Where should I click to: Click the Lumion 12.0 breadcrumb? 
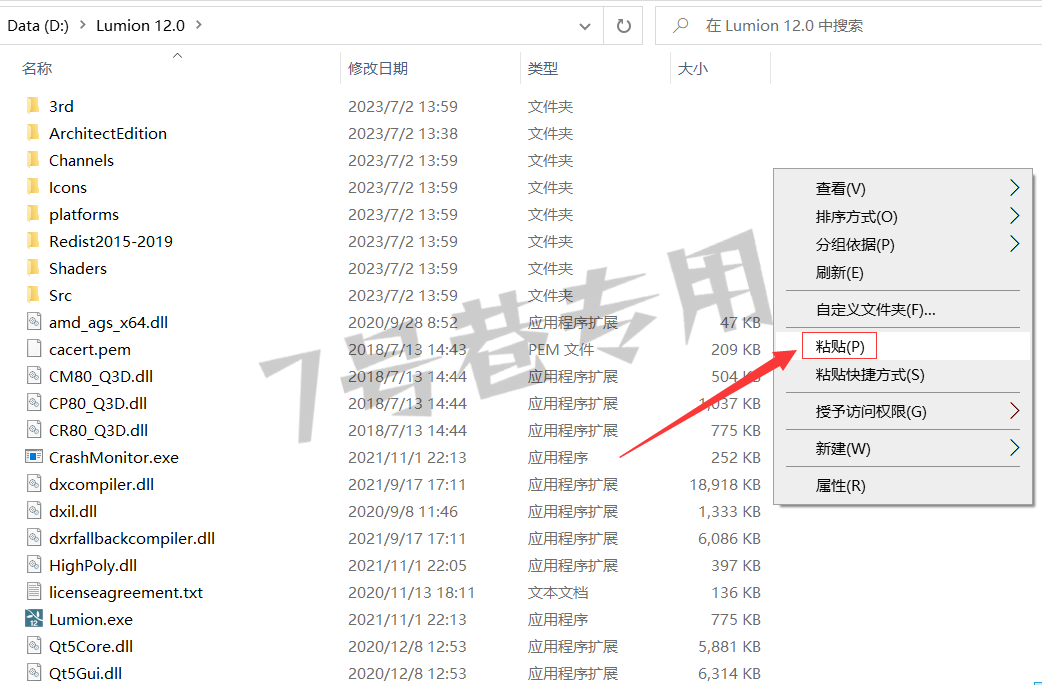(140, 26)
